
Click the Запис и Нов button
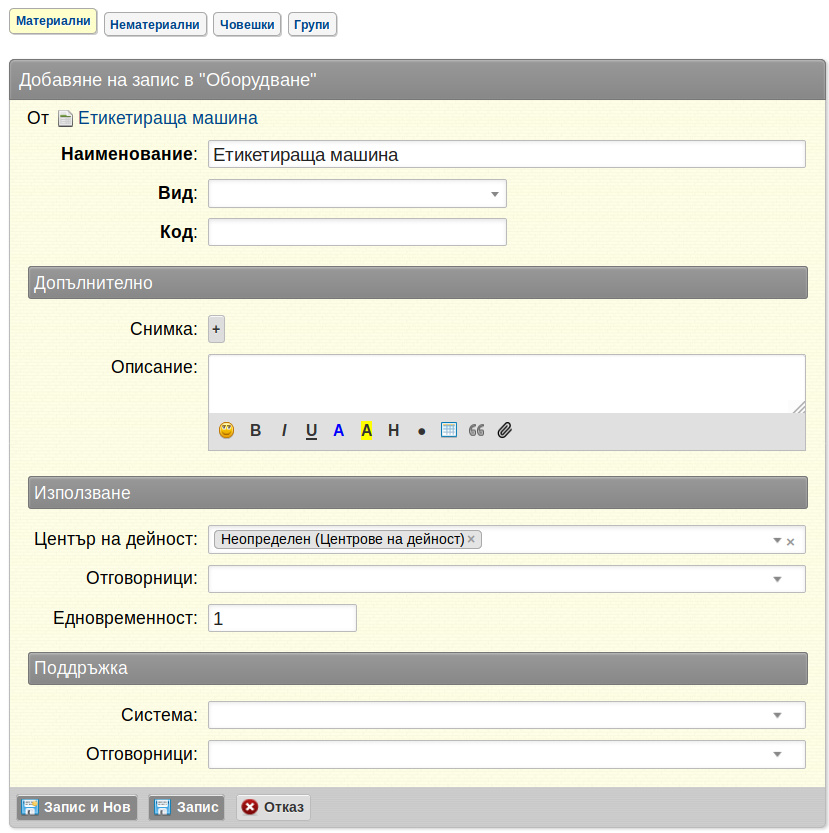pyautogui.click(x=77, y=808)
